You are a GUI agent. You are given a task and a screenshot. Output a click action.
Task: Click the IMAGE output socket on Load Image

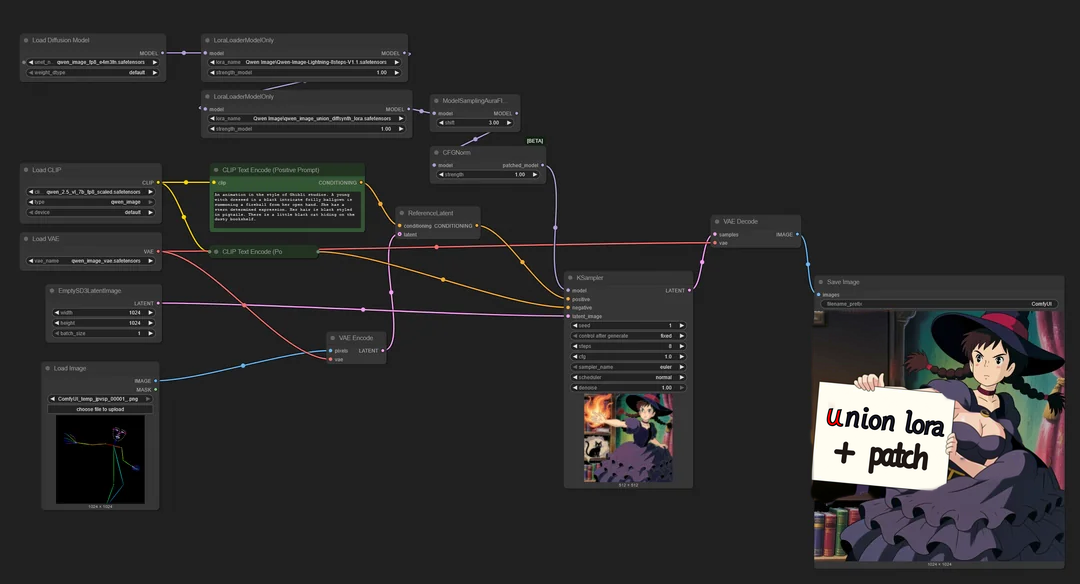pos(156,381)
